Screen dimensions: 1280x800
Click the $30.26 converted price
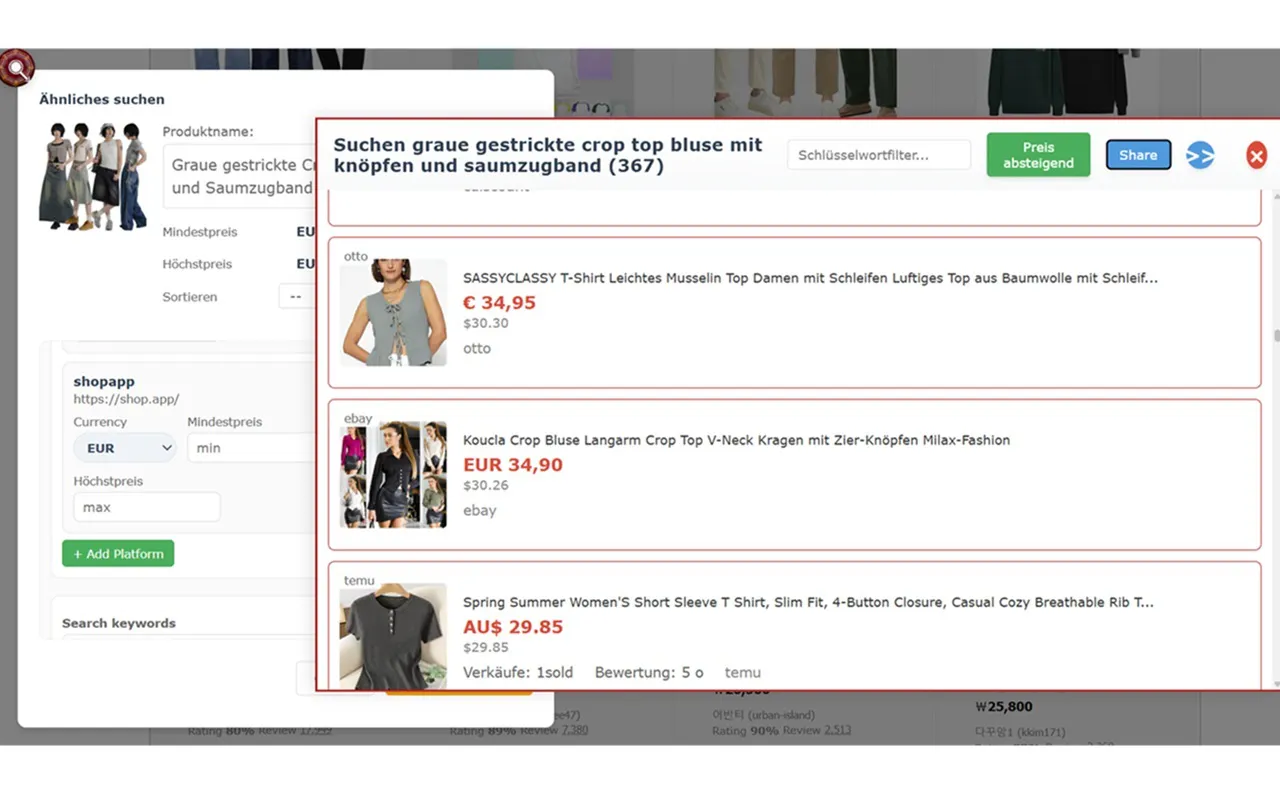point(486,485)
